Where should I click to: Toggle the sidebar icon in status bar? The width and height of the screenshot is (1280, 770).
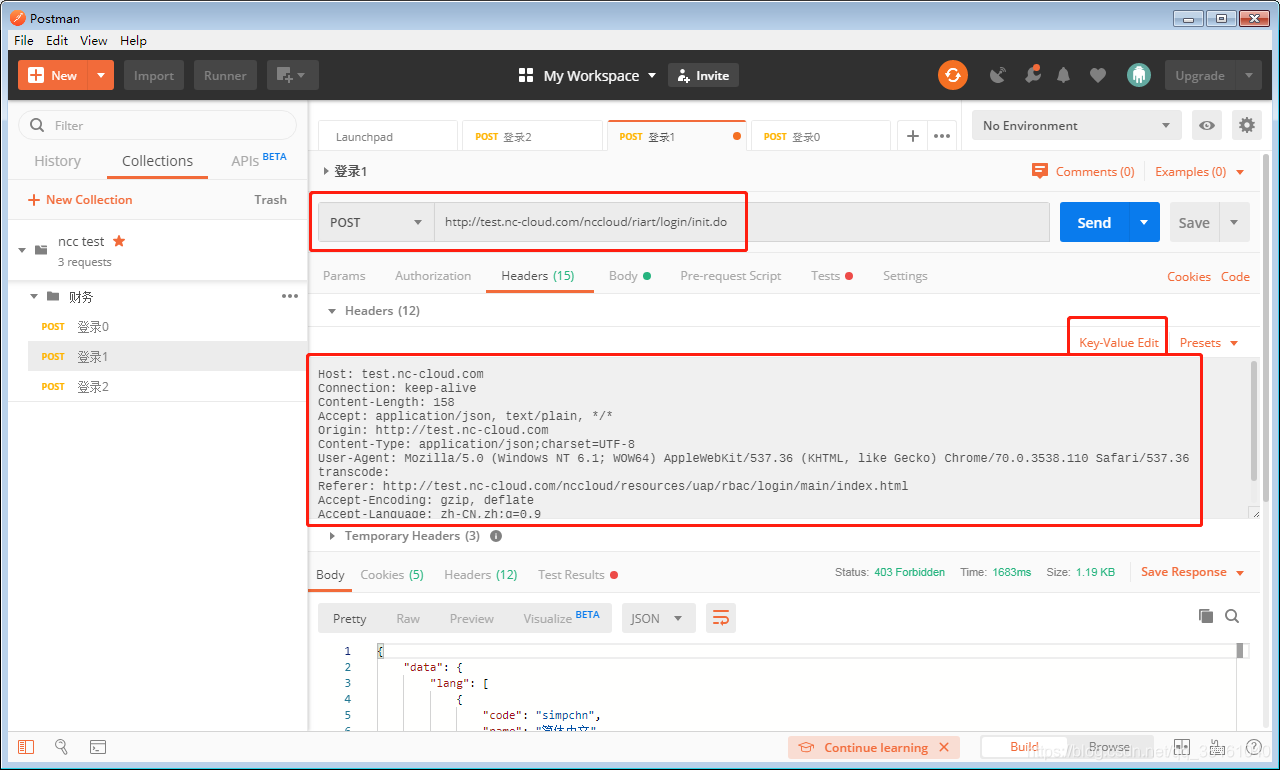coord(26,747)
